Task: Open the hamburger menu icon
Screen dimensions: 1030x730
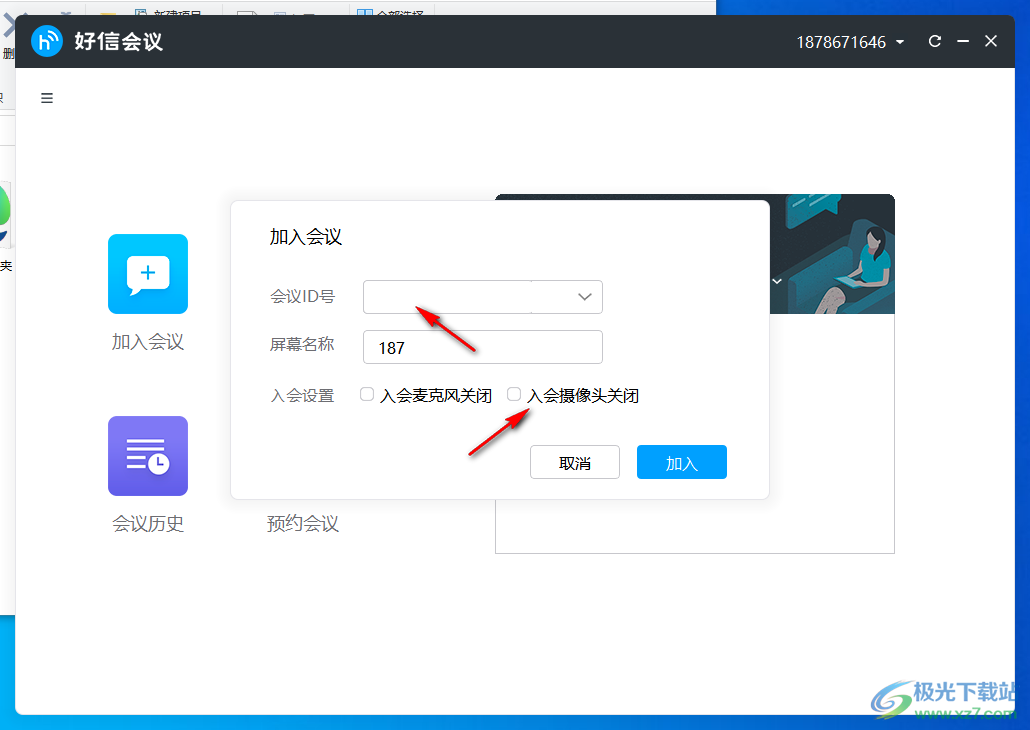Action: (46, 97)
